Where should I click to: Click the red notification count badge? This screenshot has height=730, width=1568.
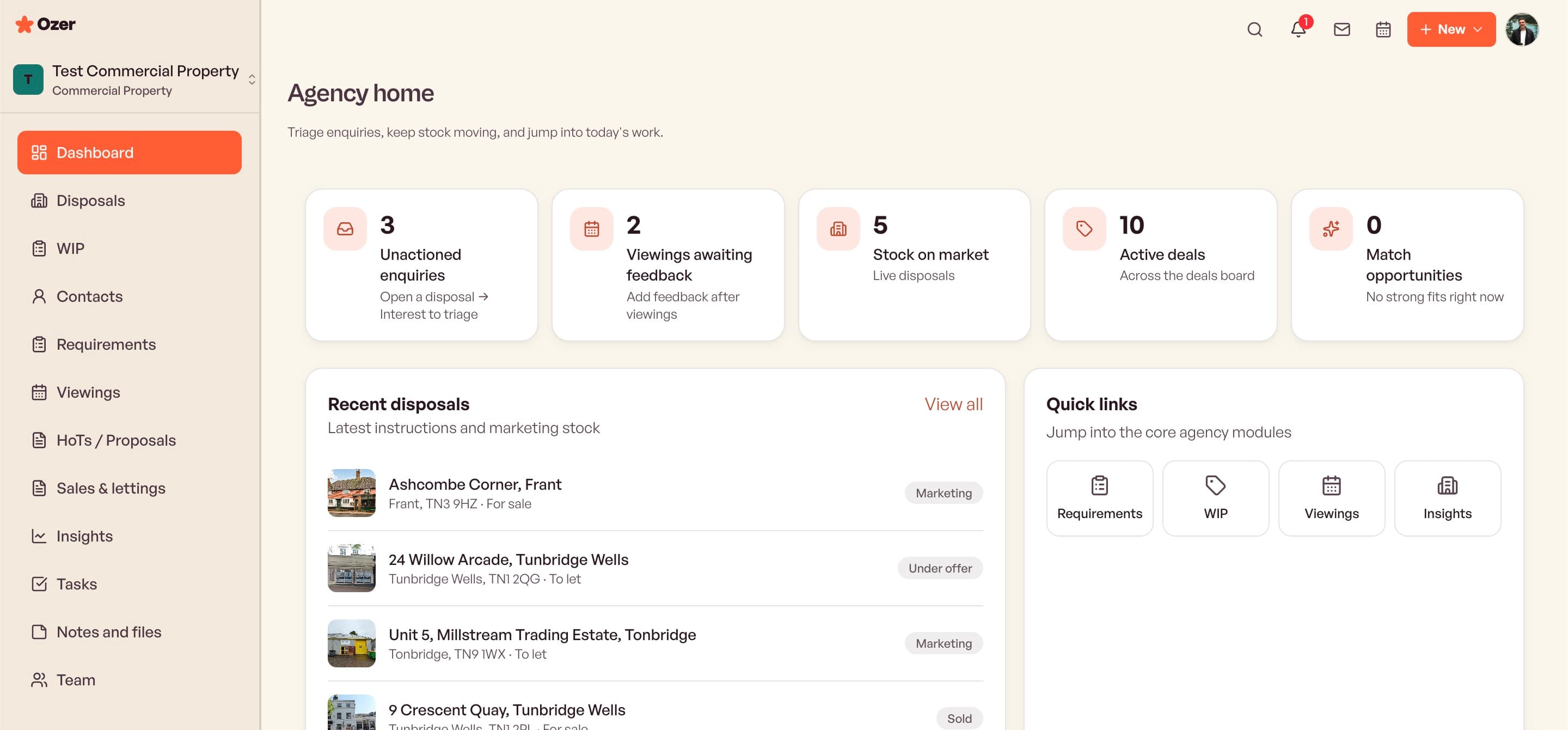coord(1306,22)
